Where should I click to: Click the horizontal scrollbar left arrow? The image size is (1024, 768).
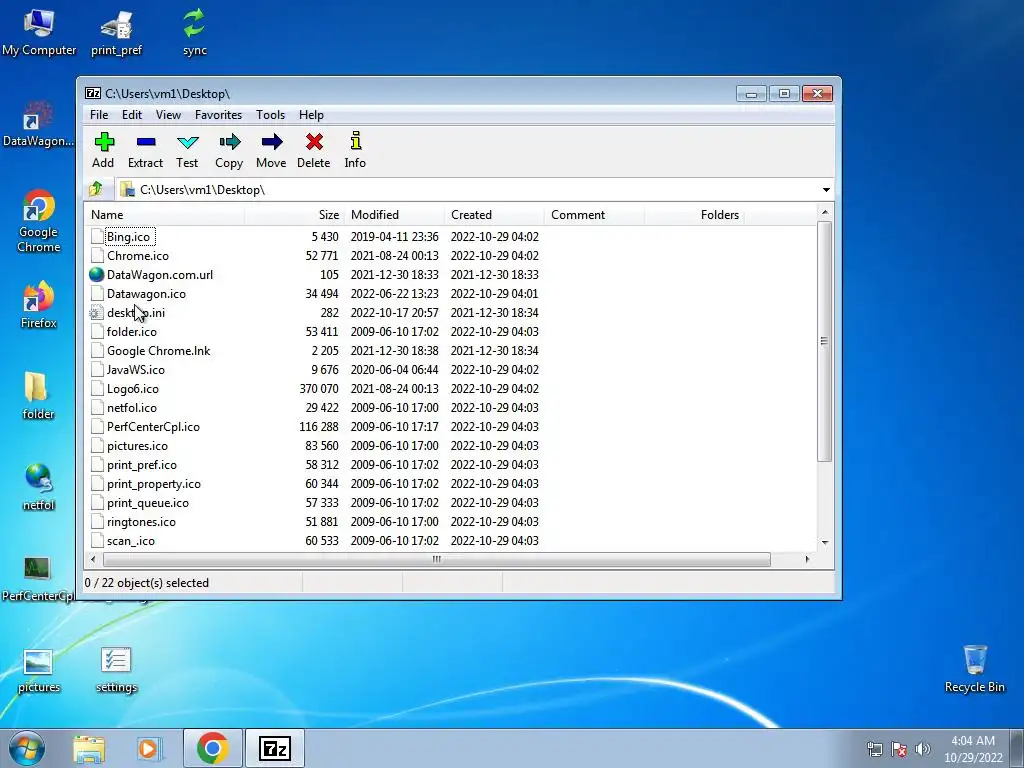tap(93, 560)
